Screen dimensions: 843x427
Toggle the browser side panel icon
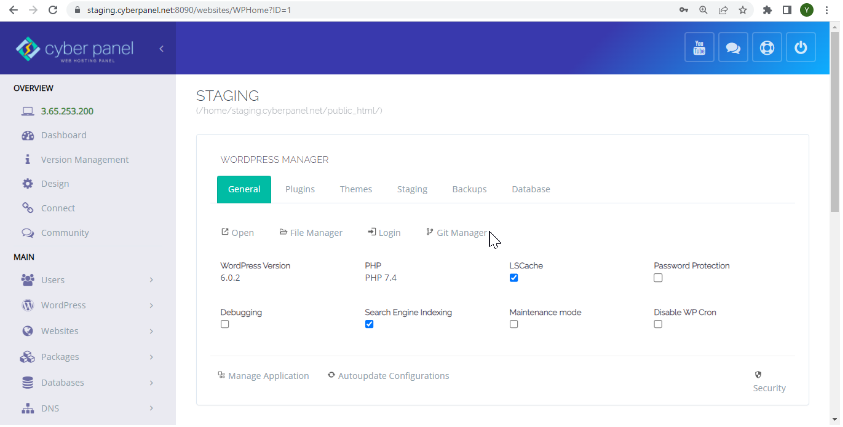(x=787, y=10)
